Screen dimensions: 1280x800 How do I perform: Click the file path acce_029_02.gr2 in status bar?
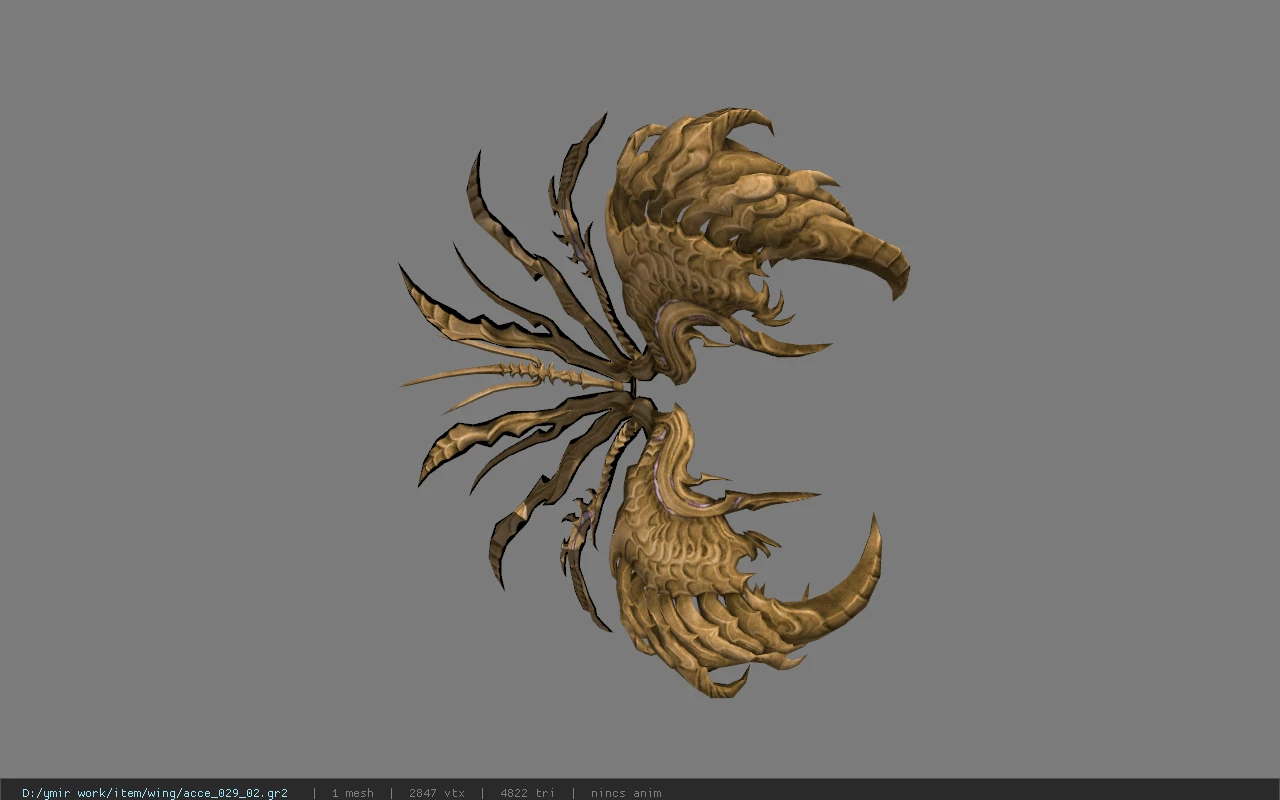(x=155, y=793)
